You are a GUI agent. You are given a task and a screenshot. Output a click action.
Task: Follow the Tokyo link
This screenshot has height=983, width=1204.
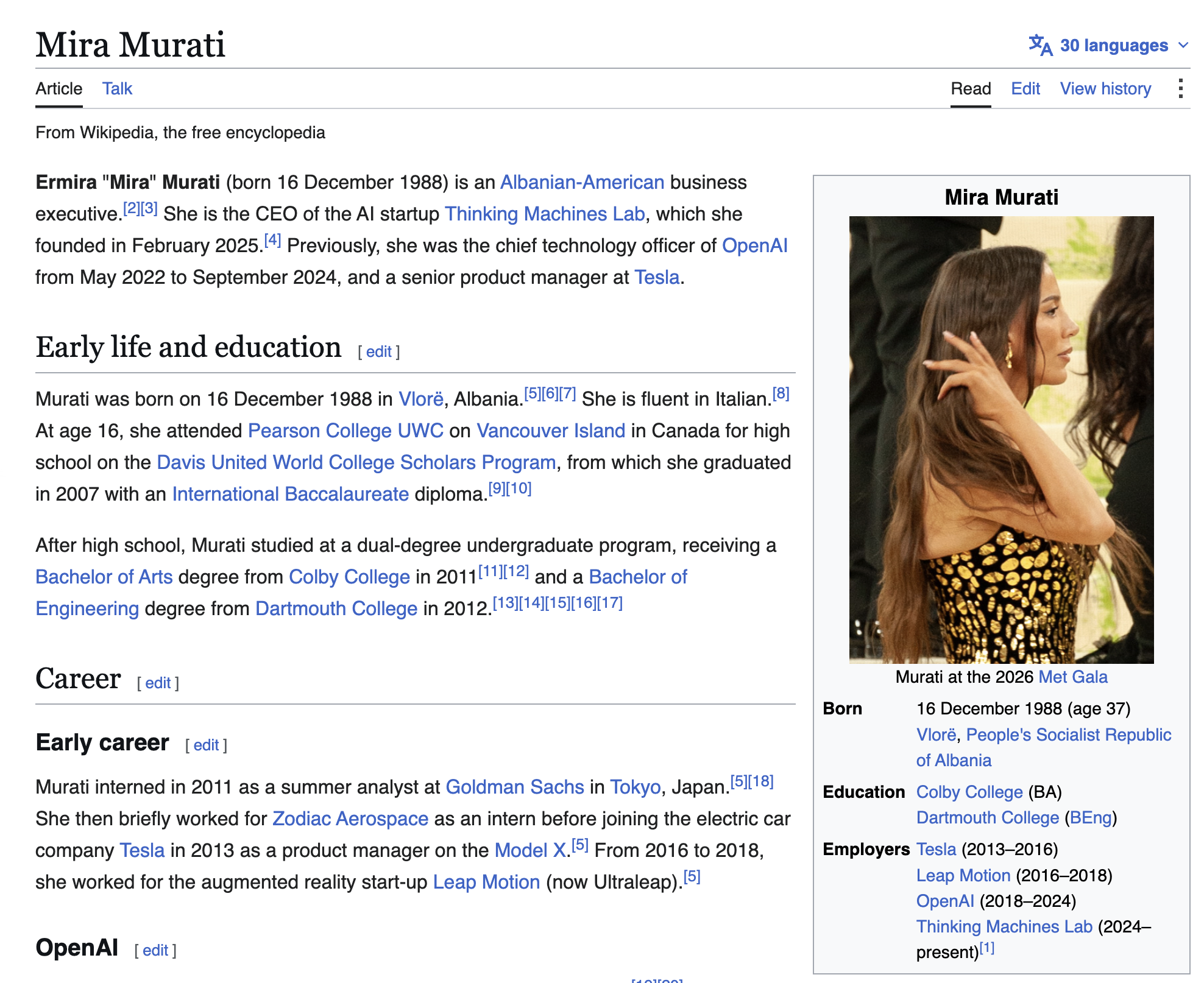pyautogui.click(x=636, y=787)
